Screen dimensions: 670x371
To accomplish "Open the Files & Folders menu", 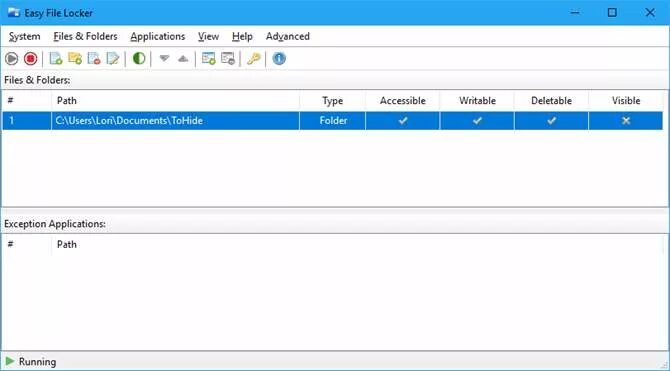I will [x=85, y=37].
